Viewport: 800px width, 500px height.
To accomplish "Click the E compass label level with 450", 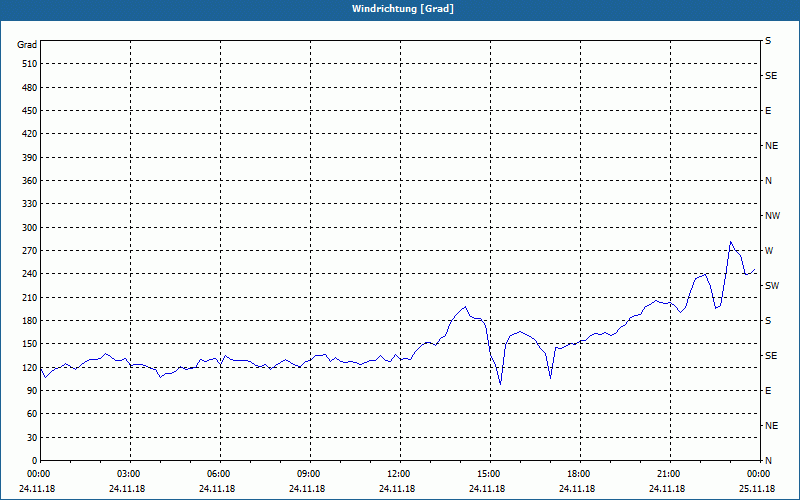I will pos(768,111).
